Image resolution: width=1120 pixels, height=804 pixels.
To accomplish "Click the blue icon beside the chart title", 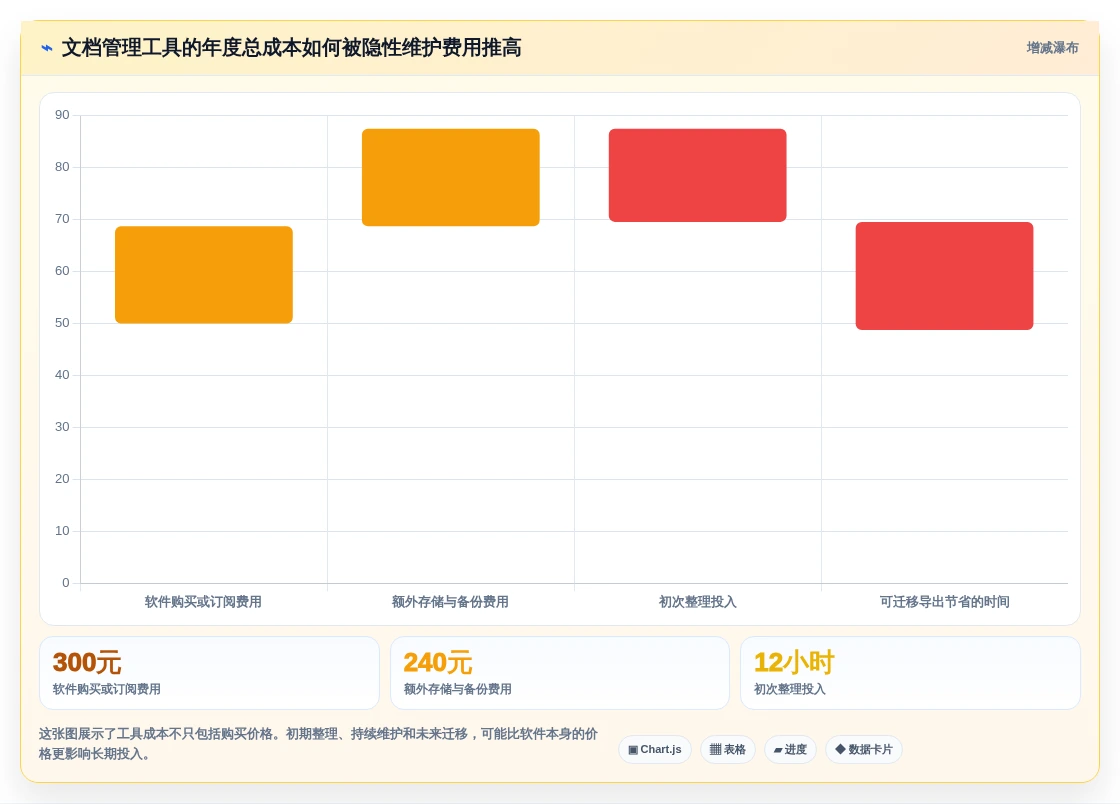I will [47, 48].
